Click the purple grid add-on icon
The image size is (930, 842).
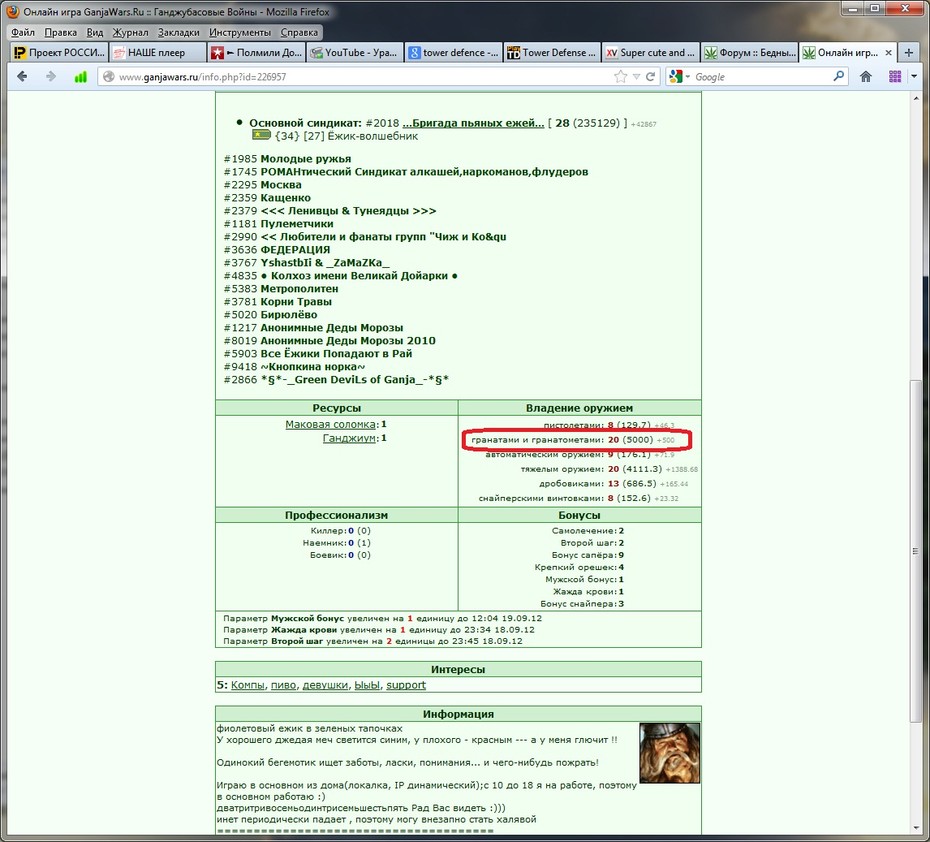tap(895, 76)
